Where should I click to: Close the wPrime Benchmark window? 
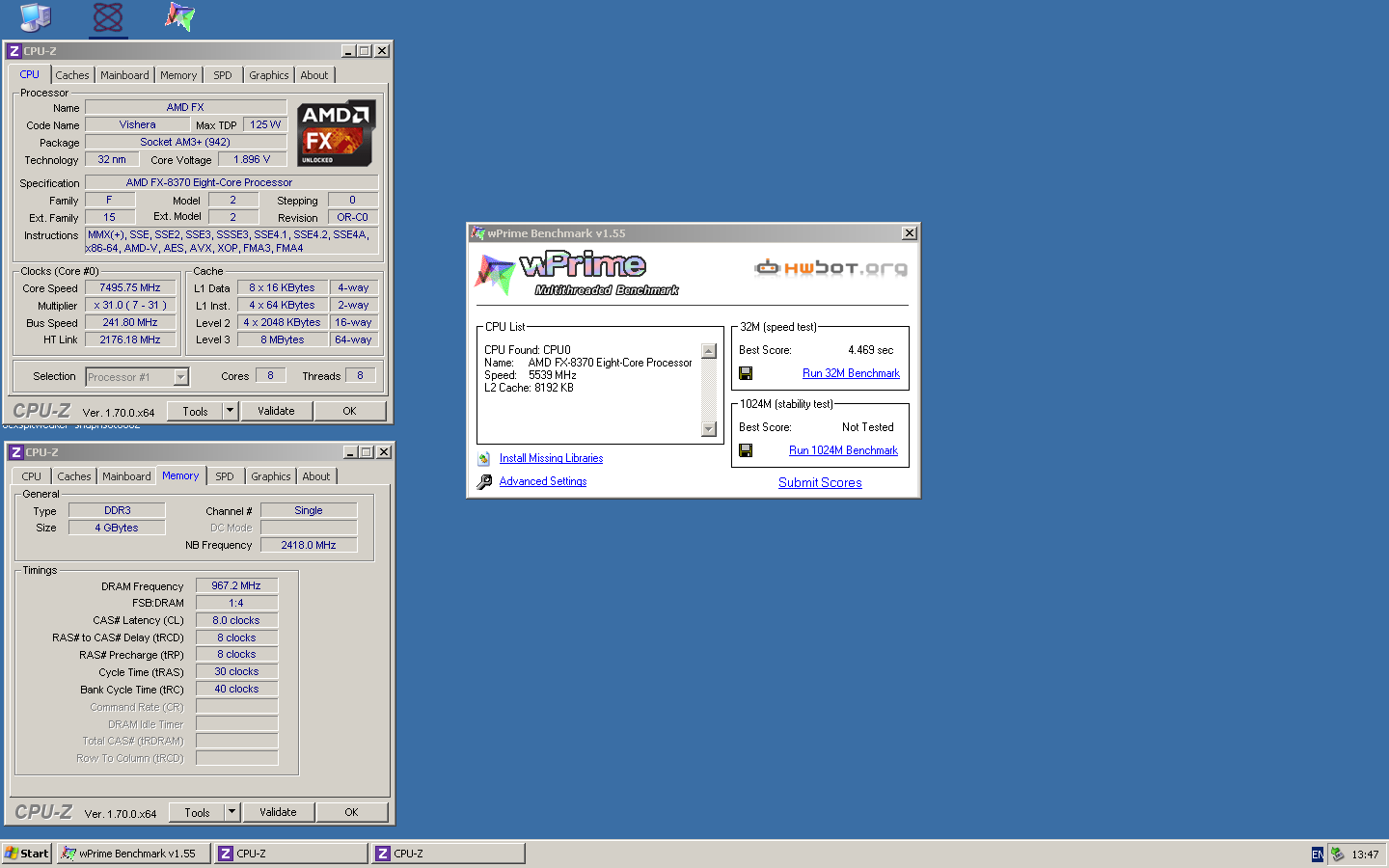[910, 233]
